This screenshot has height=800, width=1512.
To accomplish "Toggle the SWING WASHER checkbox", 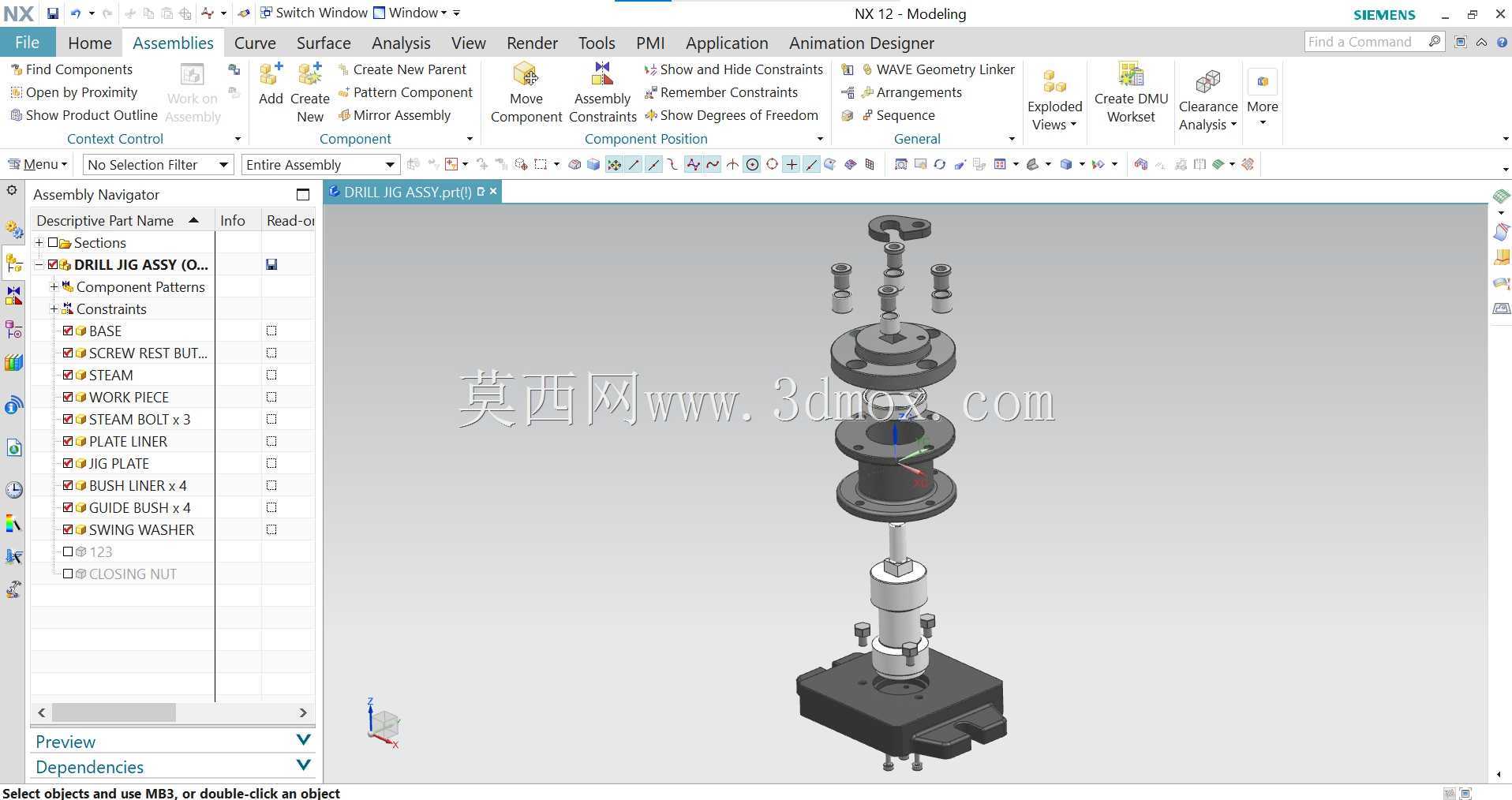I will coord(68,529).
